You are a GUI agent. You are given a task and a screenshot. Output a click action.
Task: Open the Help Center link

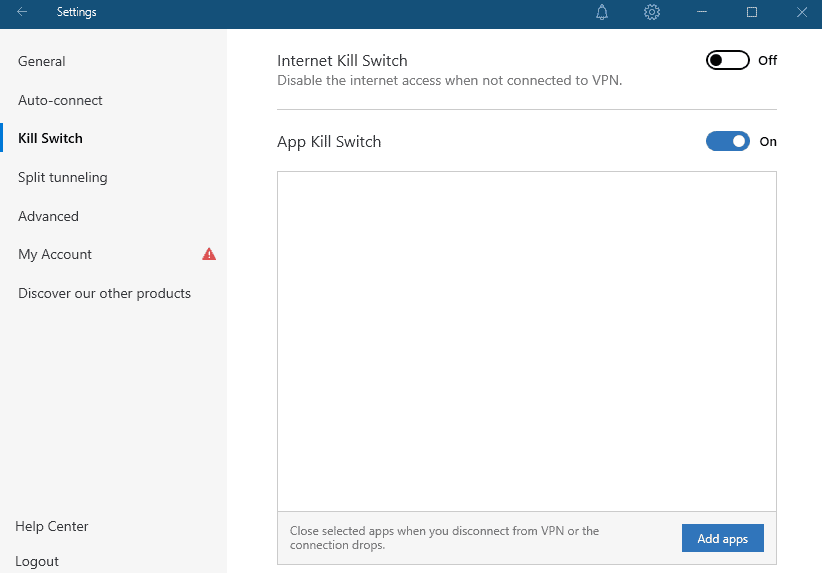tap(52, 526)
